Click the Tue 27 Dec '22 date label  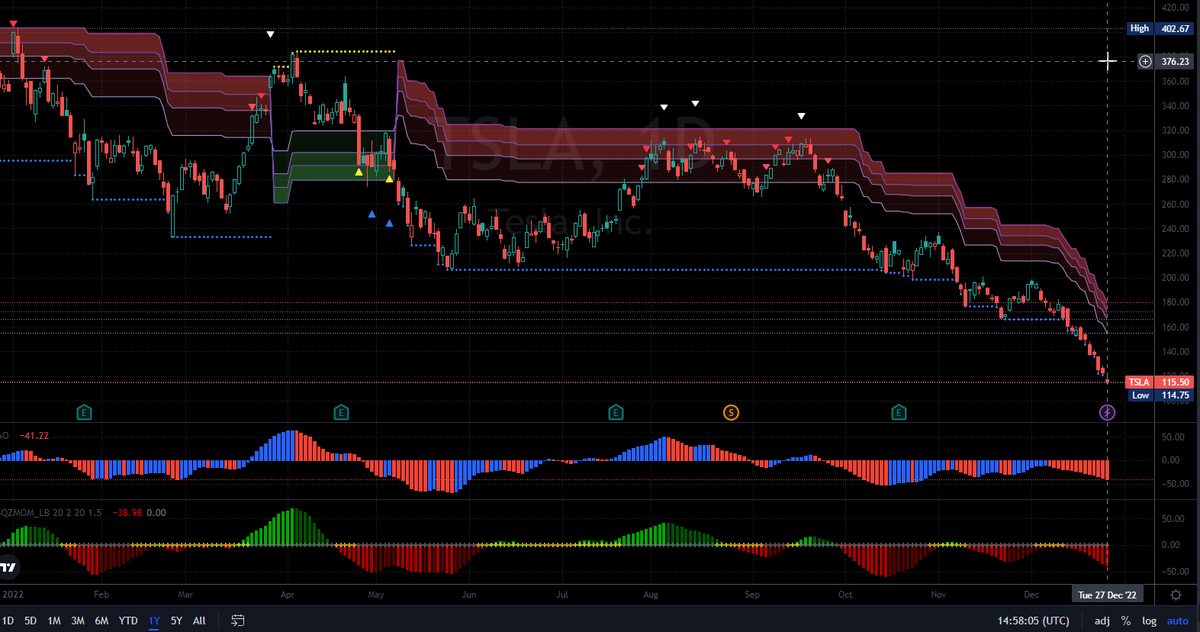pyautogui.click(x=1108, y=594)
